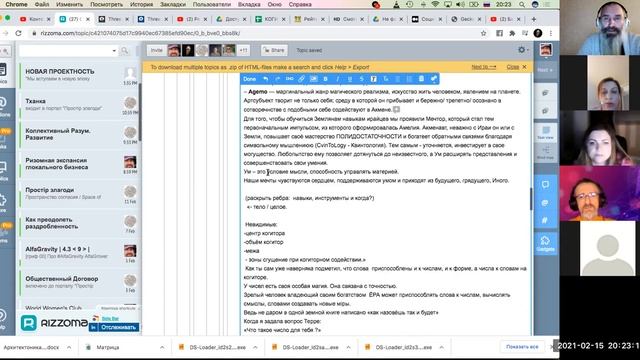Screen dimensions: 640x360
Task: Click the first participant avatar with hat
Action: tap(174, 50)
